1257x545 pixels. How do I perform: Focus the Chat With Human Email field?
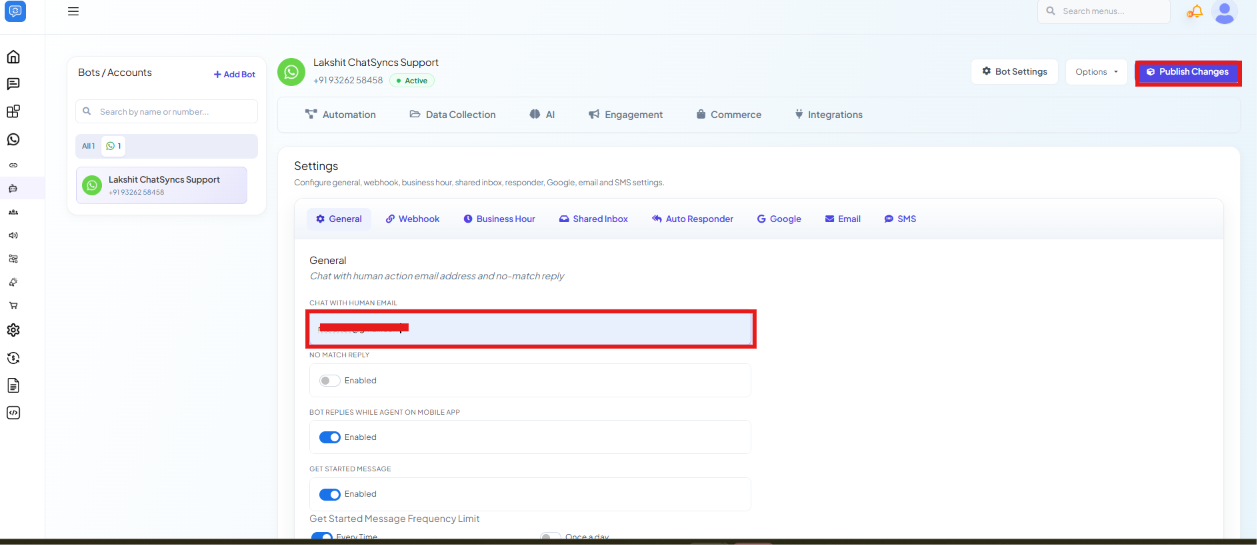(x=531, y=328)
